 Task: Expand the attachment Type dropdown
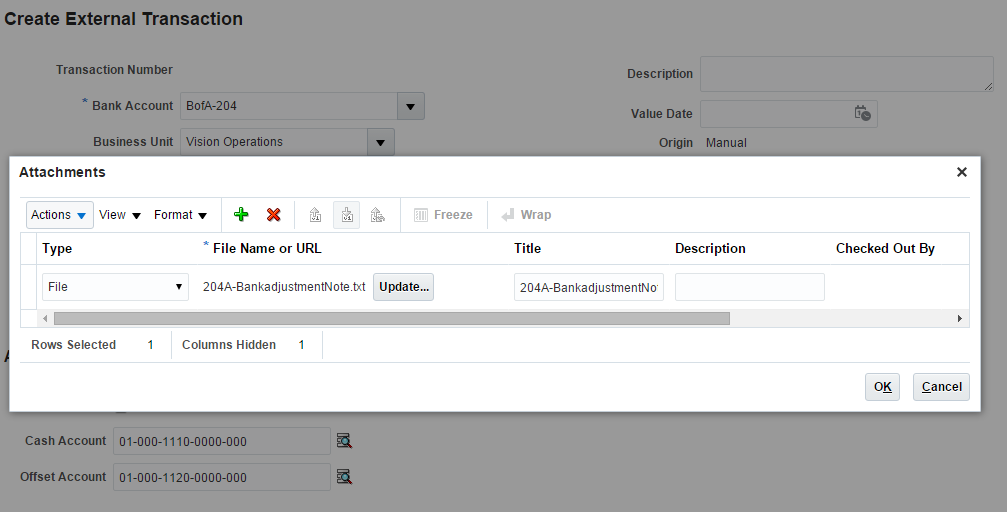180,287
